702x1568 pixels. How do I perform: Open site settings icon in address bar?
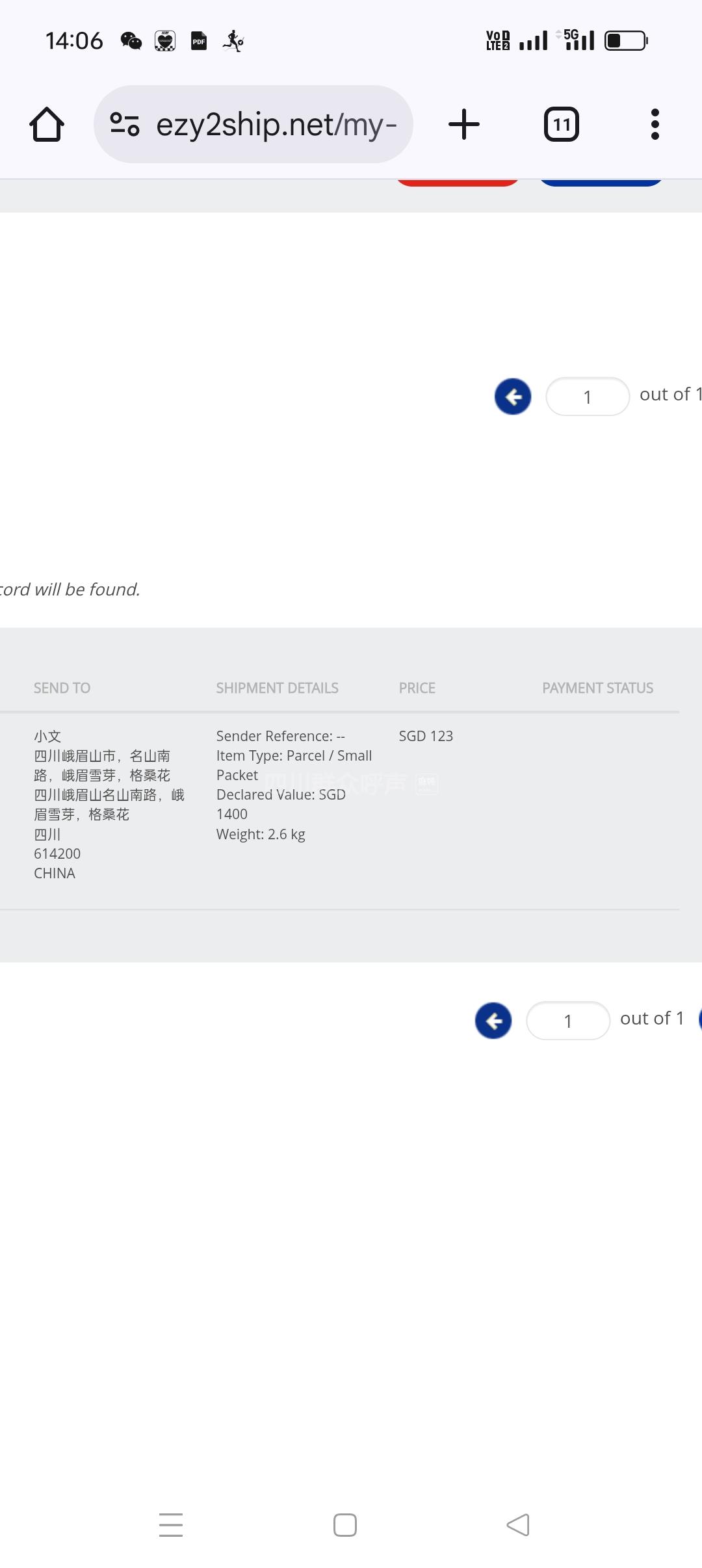coord(125,124)
